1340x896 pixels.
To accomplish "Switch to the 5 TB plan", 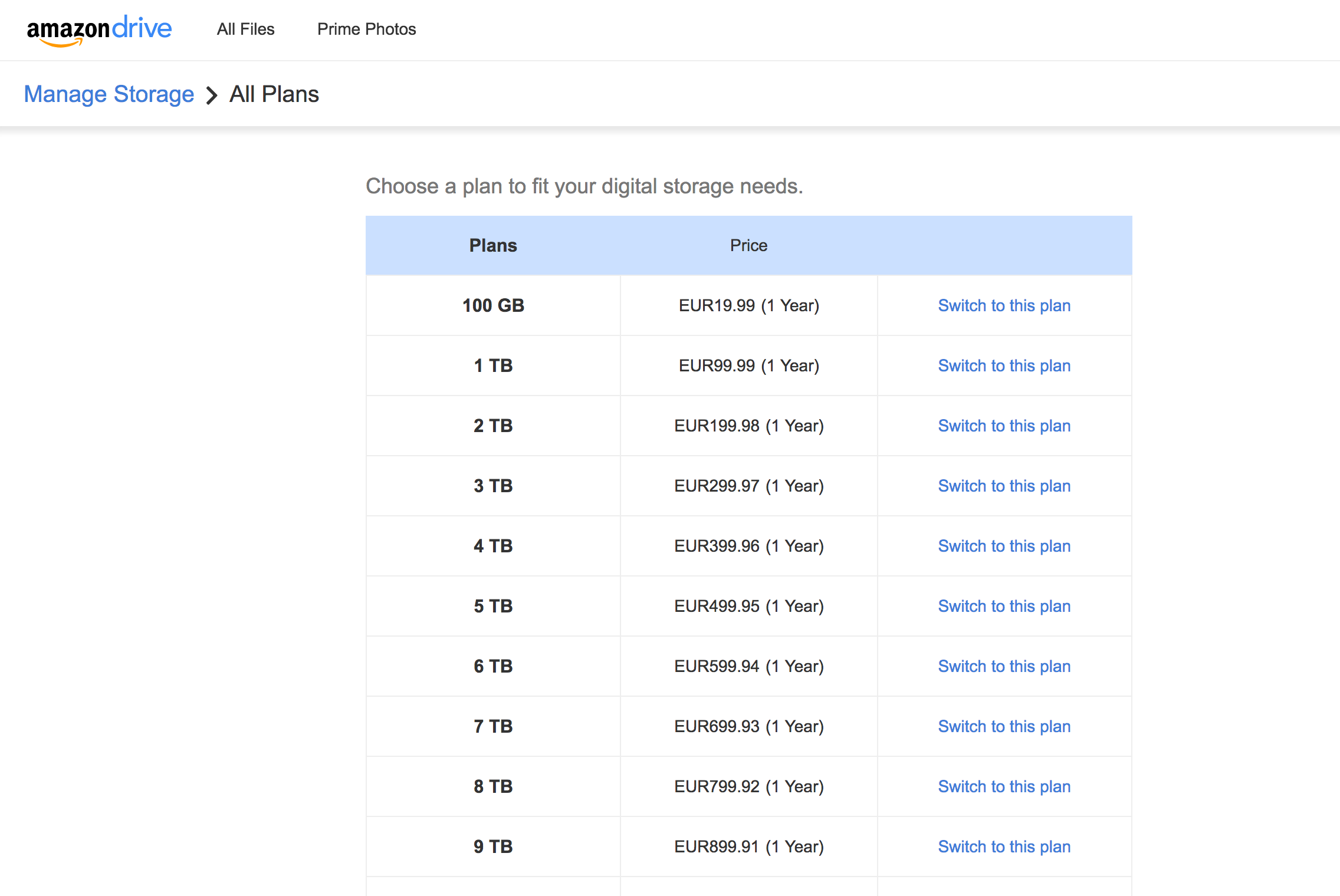I will [1004, 606].
